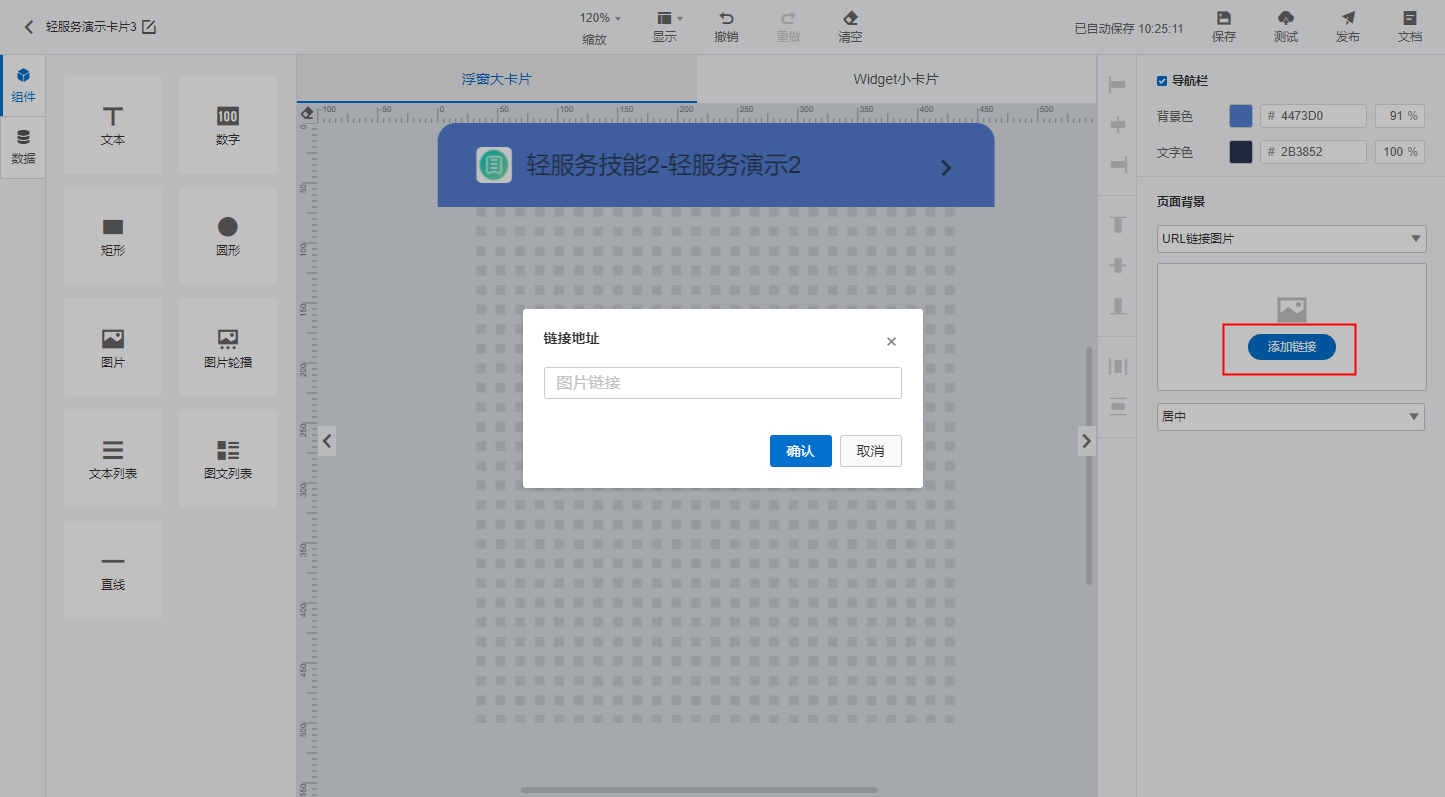Edit card name 轻服务演示卡片3 pencil icon
The width and height of the screenshot is (1445, 797).
click(149, 27)
